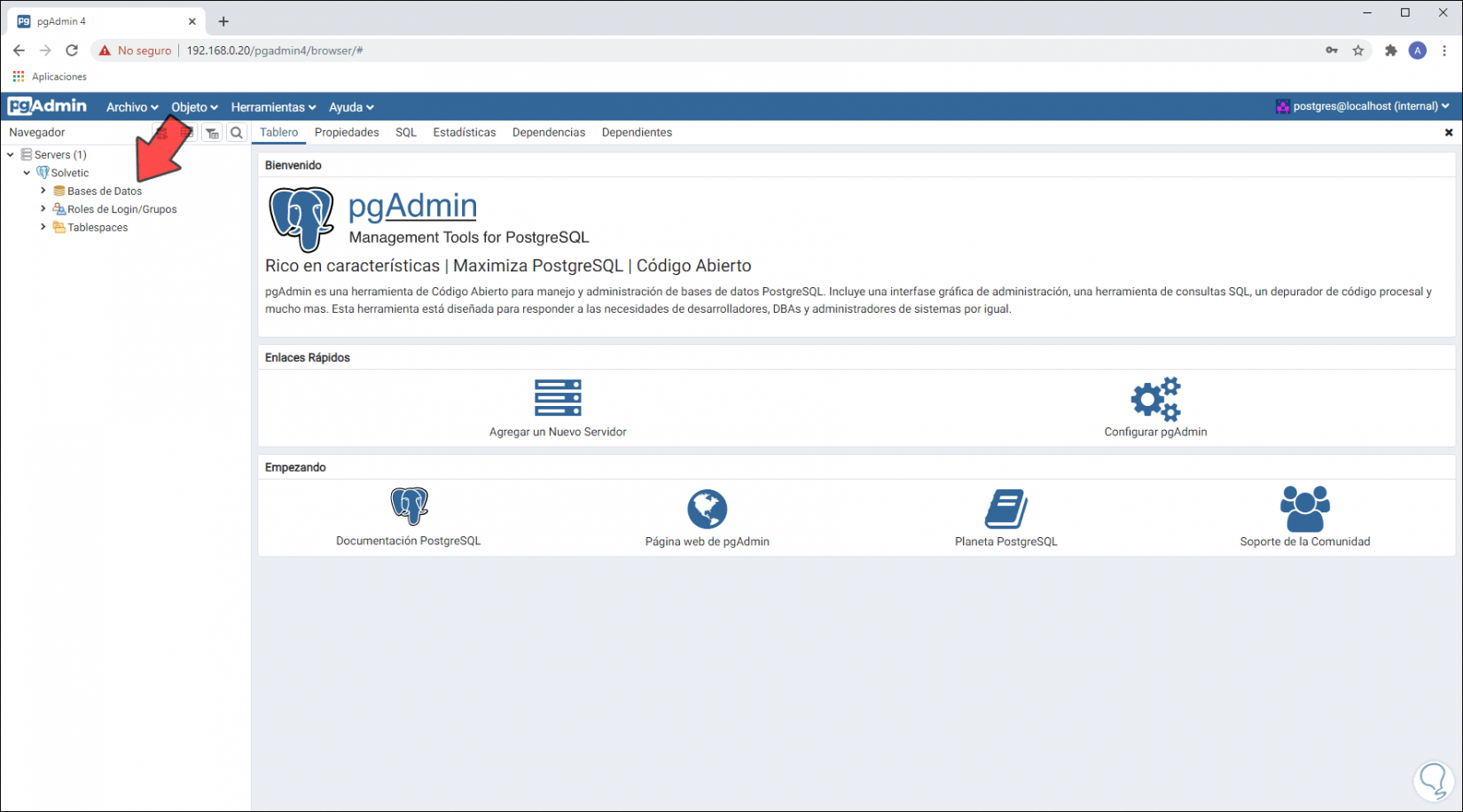This screenshot has width=1463, height=812.
Task: Click the Roles de Login/Grupos icon
Action: (59, 209)
